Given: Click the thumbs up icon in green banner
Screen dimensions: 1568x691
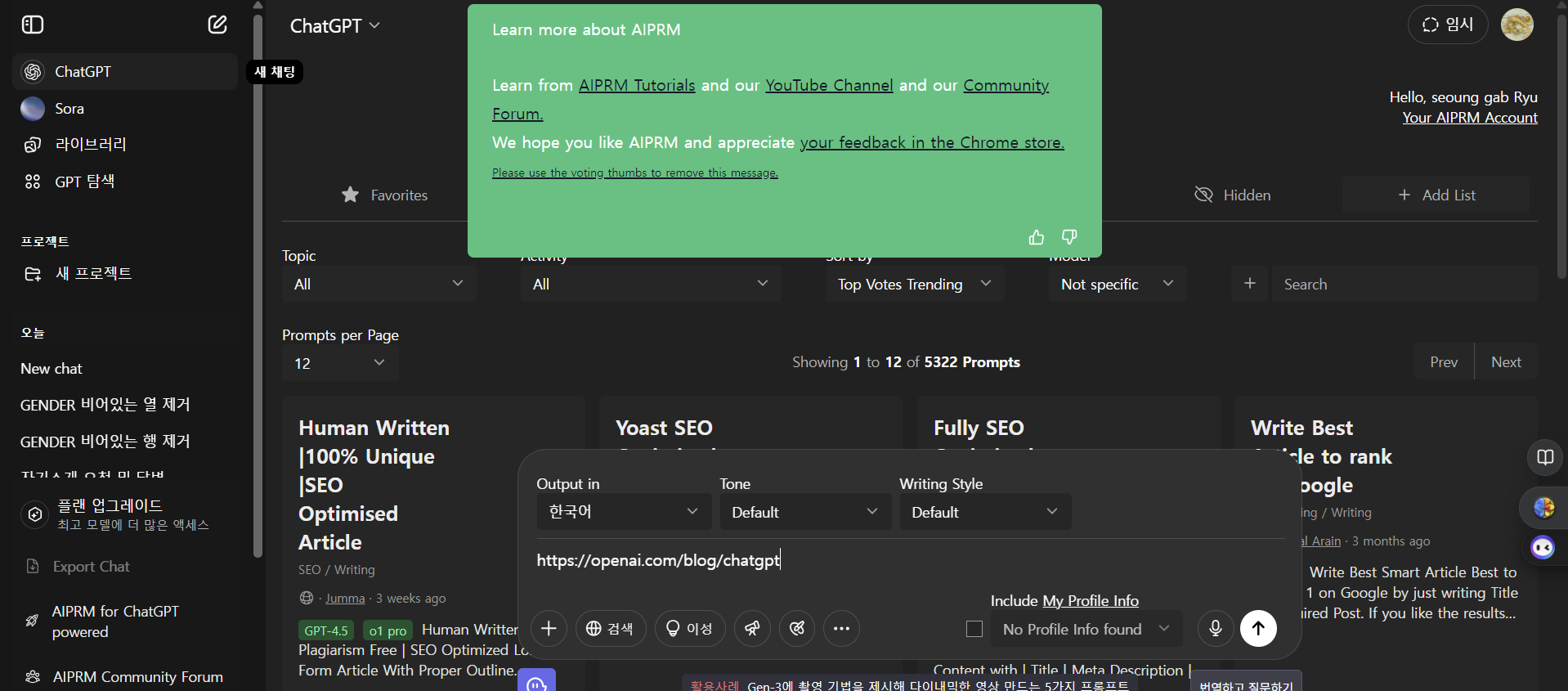Looking at the screenshot, I should point(1037,237).
